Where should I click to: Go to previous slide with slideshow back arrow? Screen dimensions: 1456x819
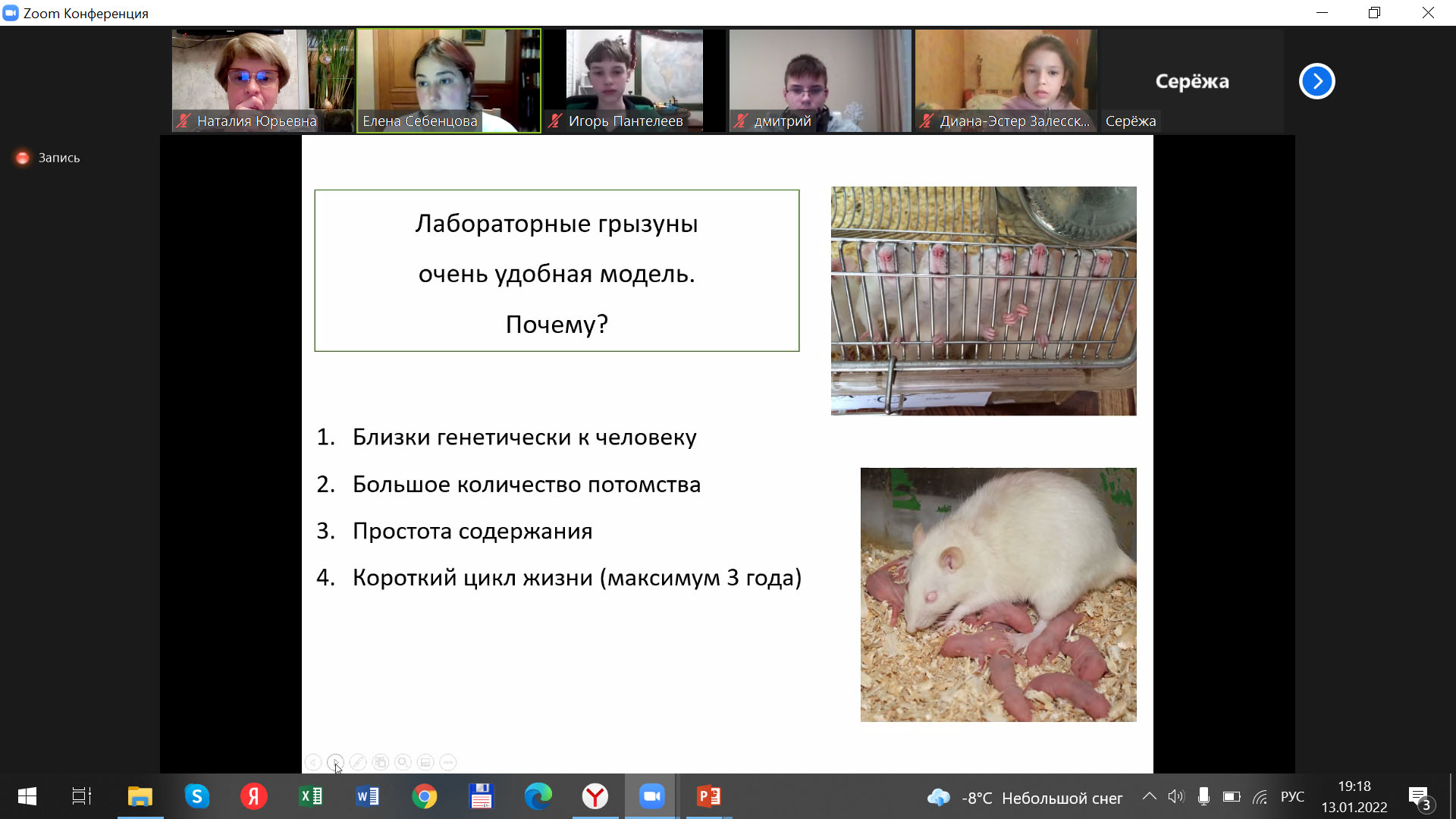pyautogui.click(x=313, y=762)
